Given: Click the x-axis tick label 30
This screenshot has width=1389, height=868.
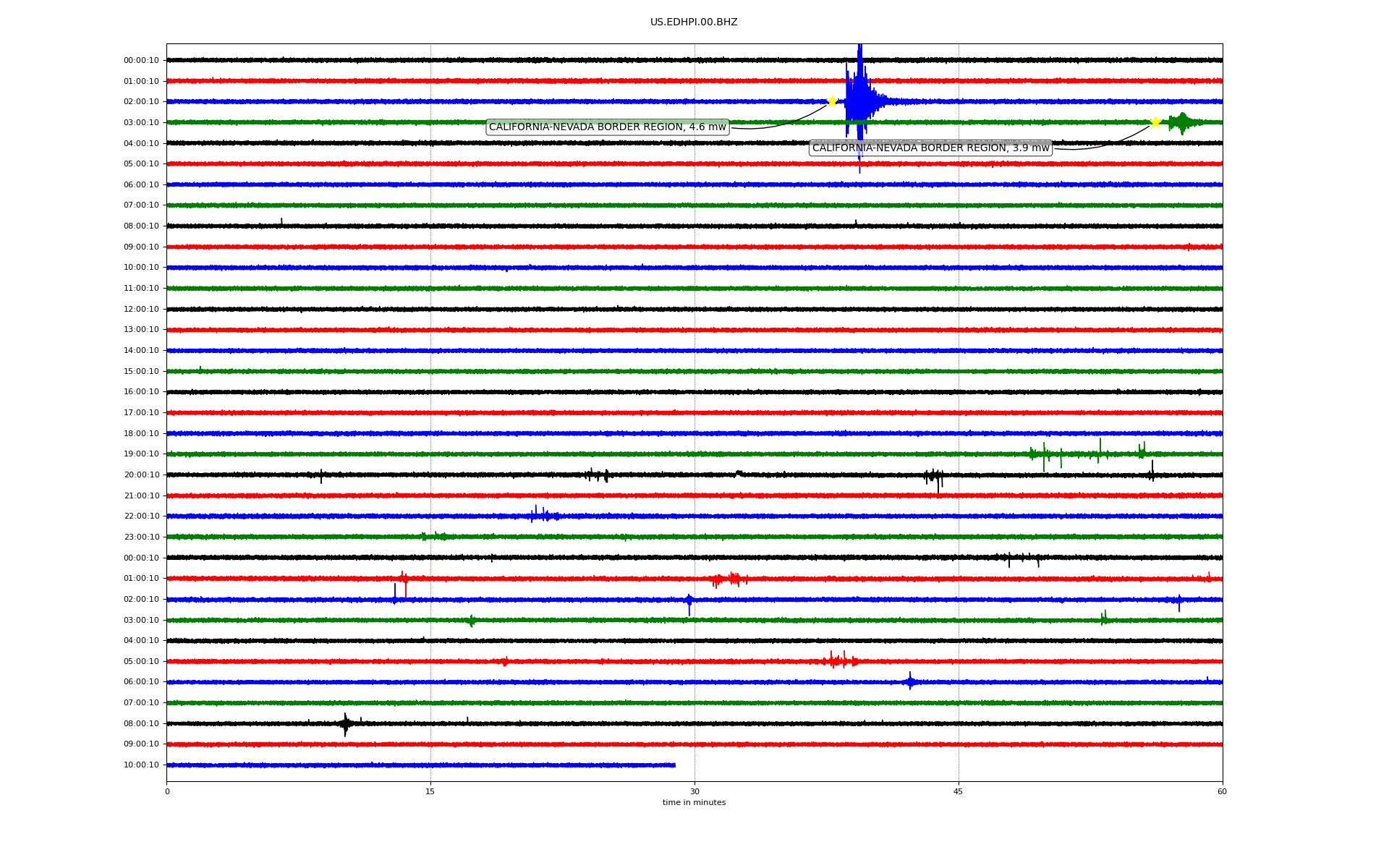Looking at the screenshot, I should (694, 792).
